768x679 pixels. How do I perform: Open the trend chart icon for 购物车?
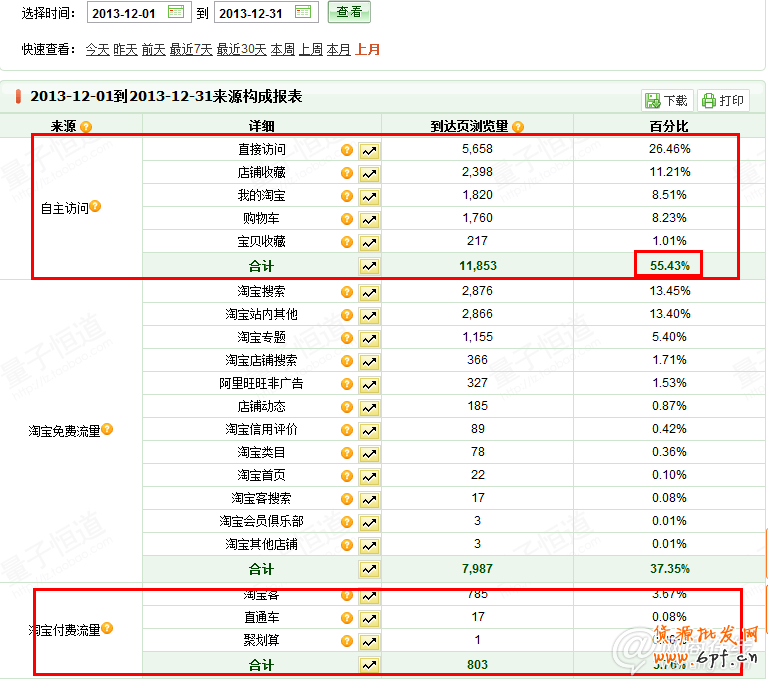point(370,219)
